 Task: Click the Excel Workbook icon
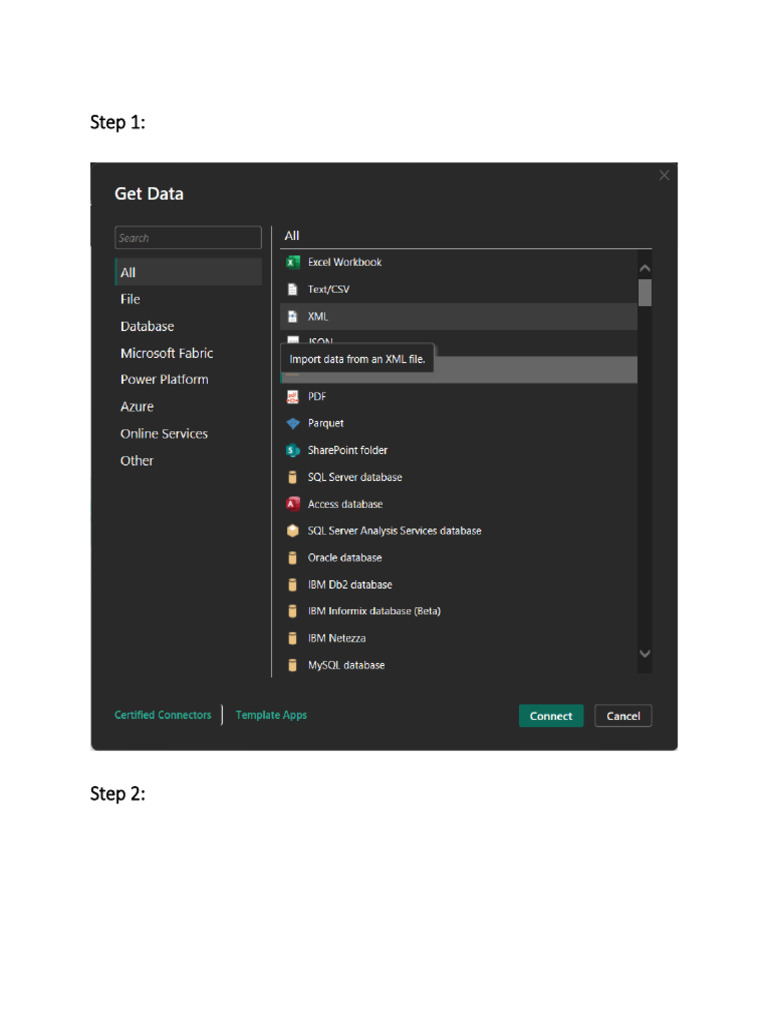[293, 263]
